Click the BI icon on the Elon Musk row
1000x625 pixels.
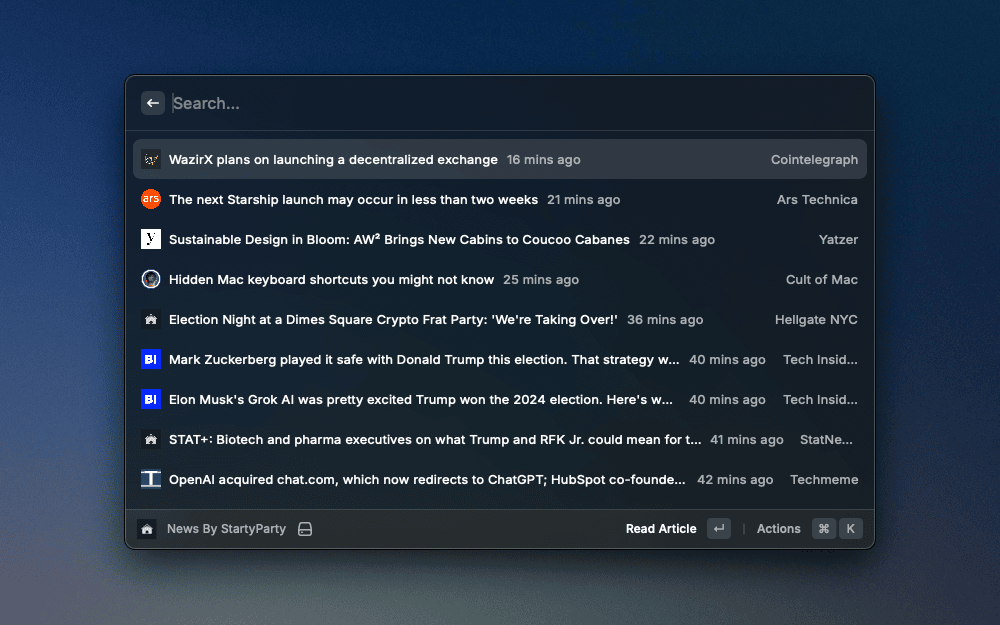pyautogui.click(x=151, y=399)
